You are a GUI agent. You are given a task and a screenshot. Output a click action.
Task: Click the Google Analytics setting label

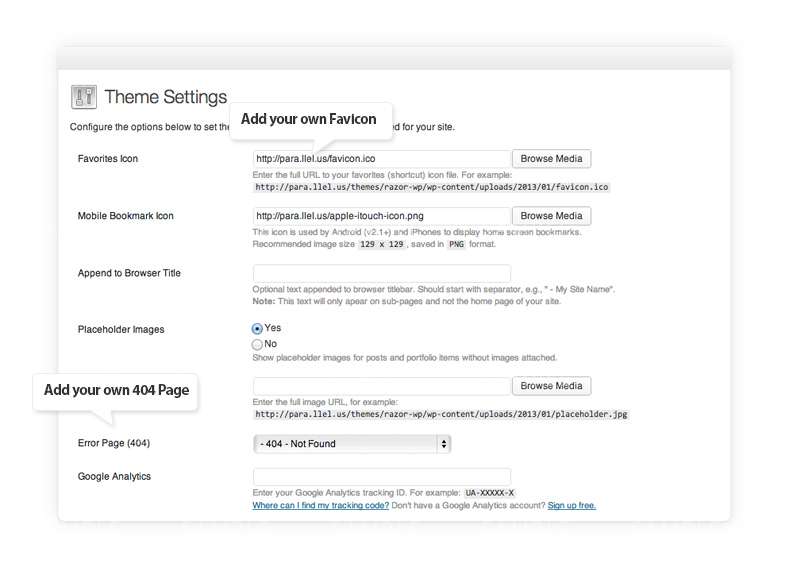click(x=114, y=477)
